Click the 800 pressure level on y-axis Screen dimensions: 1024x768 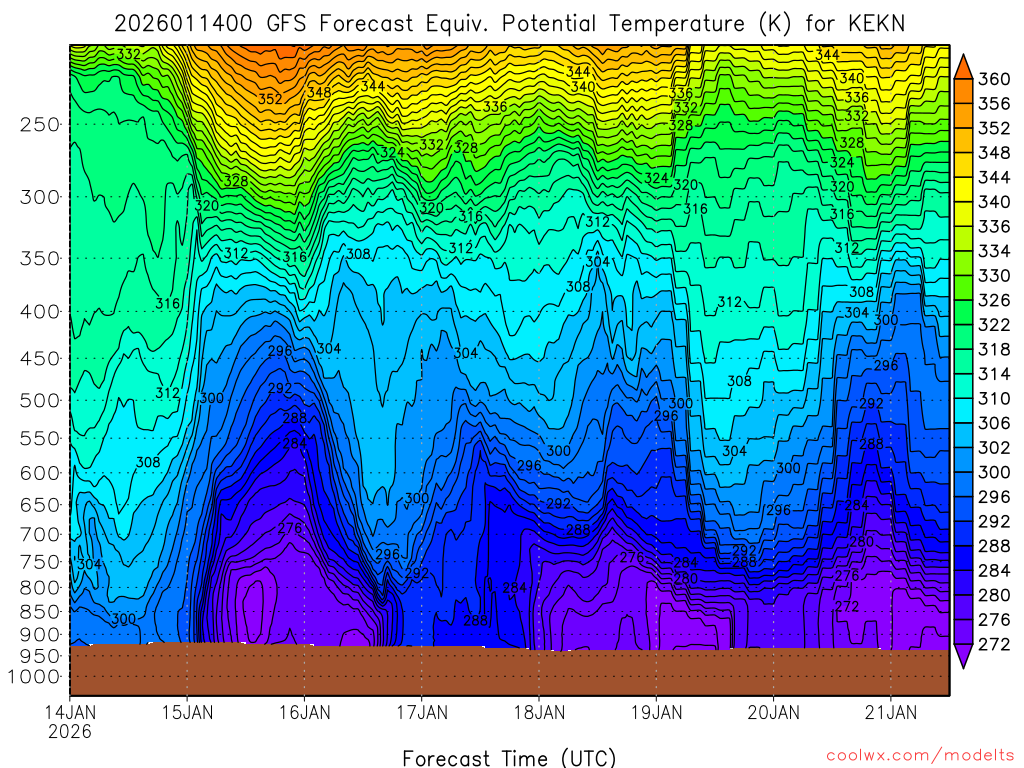coord(39,588)
